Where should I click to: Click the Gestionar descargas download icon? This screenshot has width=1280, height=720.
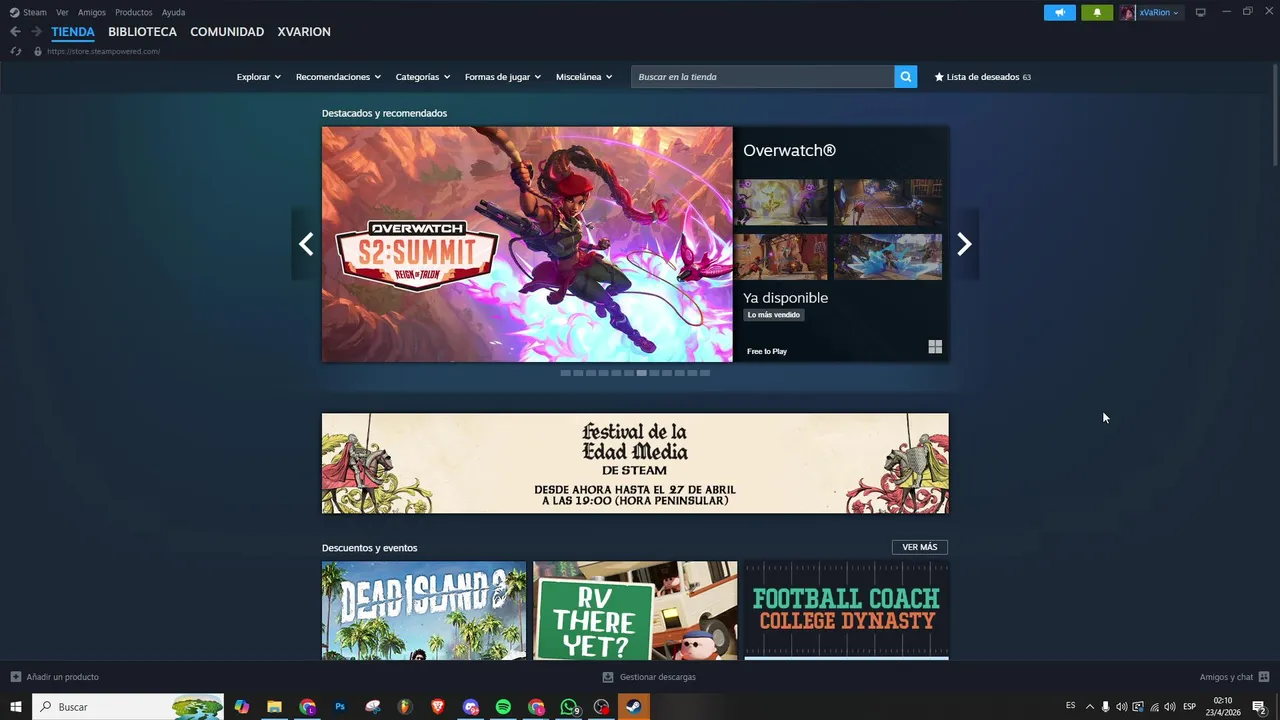pyautogui.click(x=608, y=677)
